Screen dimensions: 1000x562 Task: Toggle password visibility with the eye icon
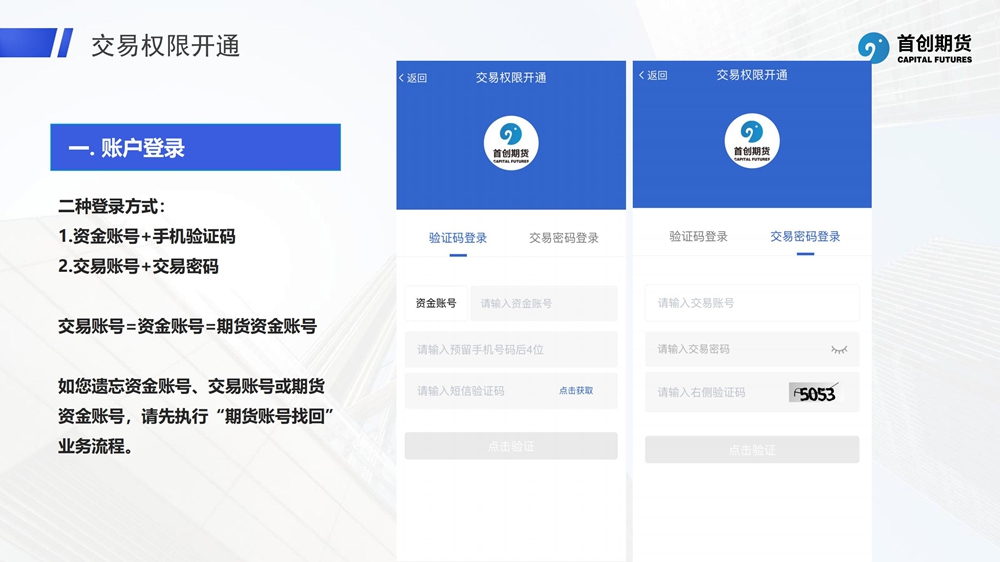click(838, 349)
